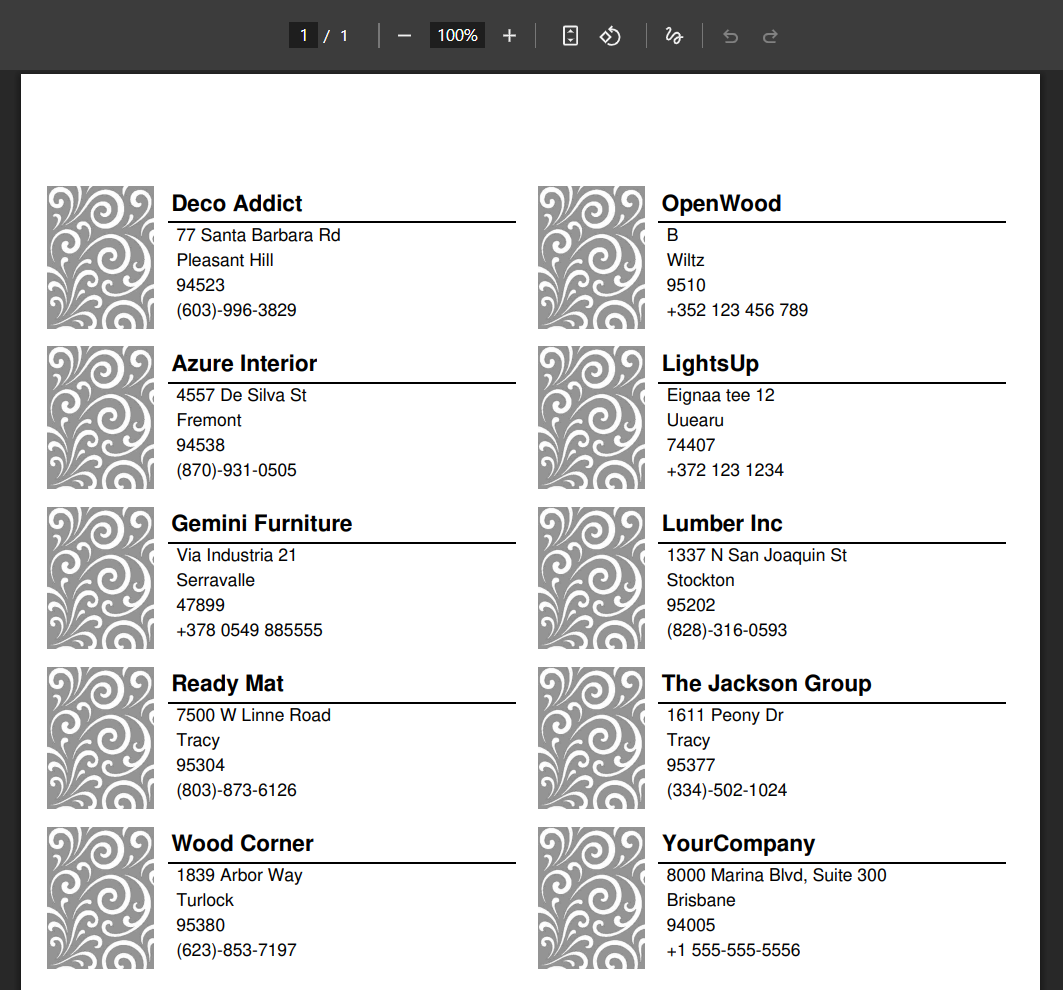Click the zoom out minus button
The width and height of the screenshot is (1063, 990).
(x=404, y=36)
